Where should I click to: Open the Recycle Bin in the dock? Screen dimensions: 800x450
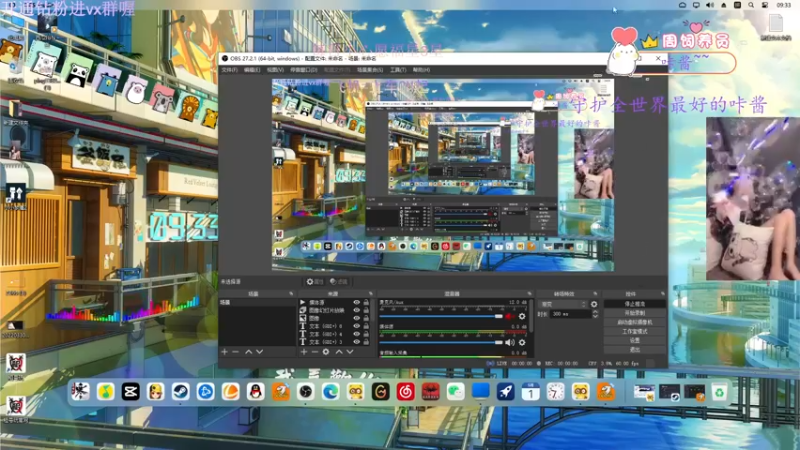[x=719, y=392]
